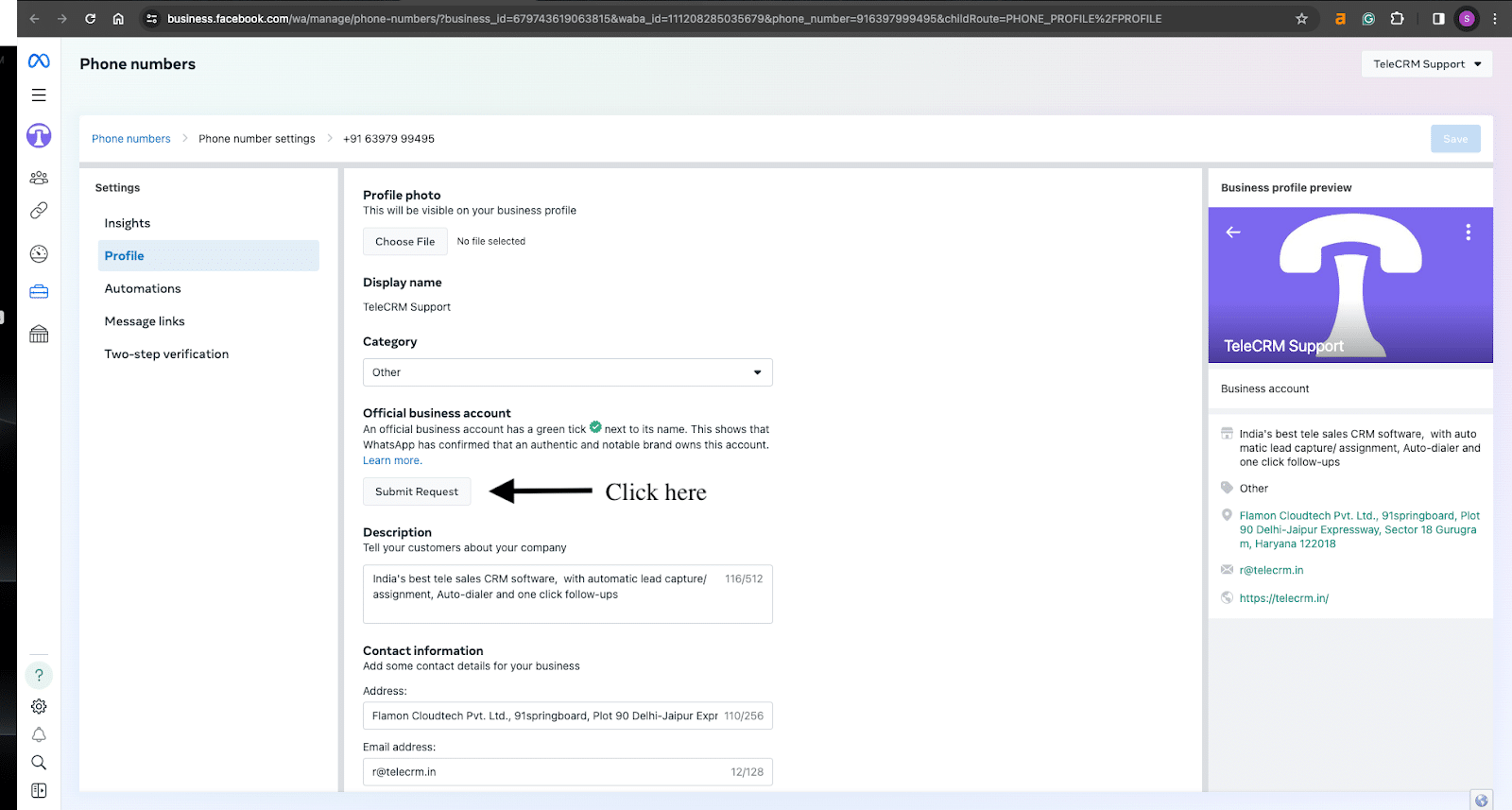Click into the Description text box

568,595
